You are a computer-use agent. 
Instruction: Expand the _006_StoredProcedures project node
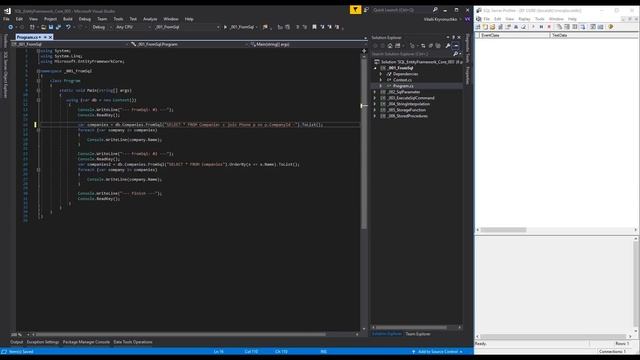click(375, 116)
